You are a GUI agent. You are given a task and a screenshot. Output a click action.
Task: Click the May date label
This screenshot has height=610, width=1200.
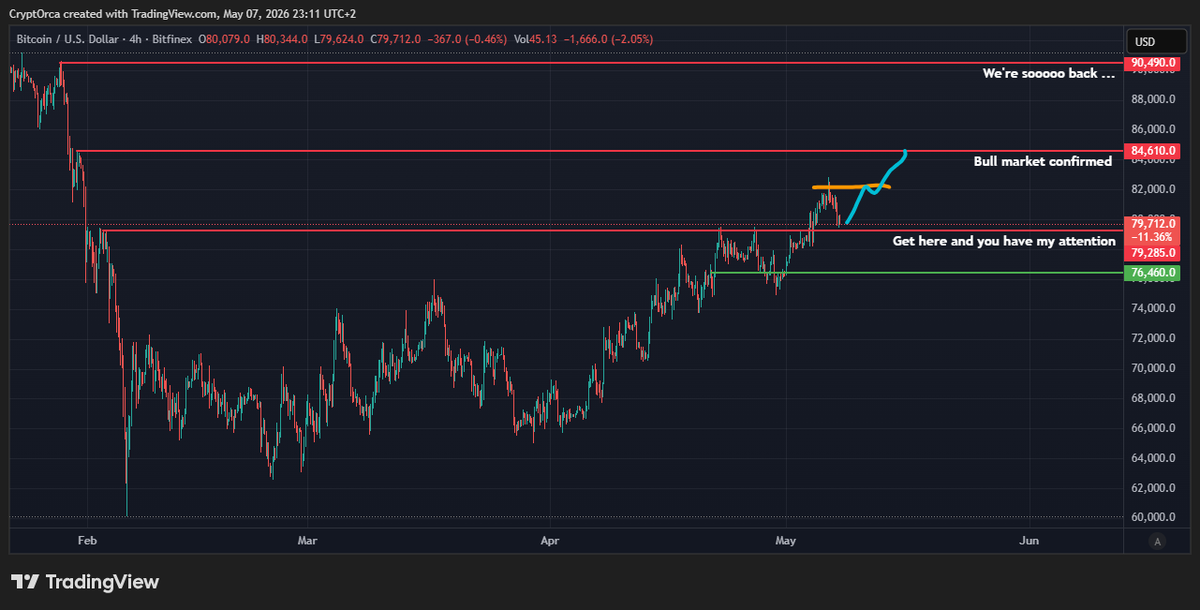click(788, 540)
